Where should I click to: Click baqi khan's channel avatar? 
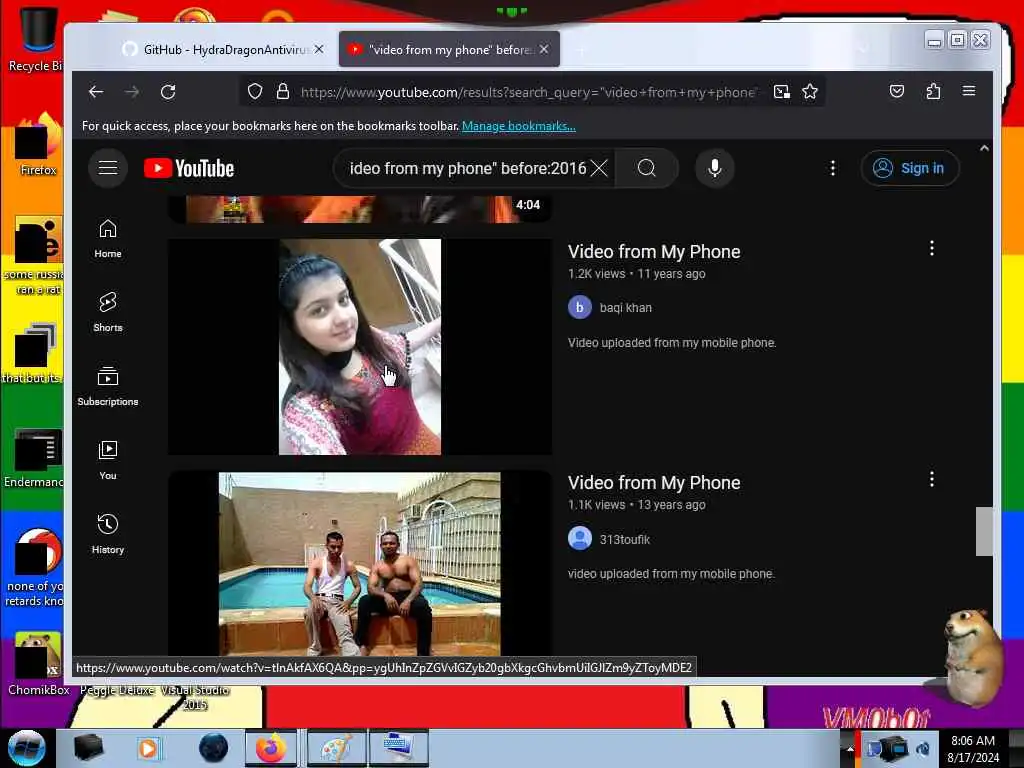[579, 307]
